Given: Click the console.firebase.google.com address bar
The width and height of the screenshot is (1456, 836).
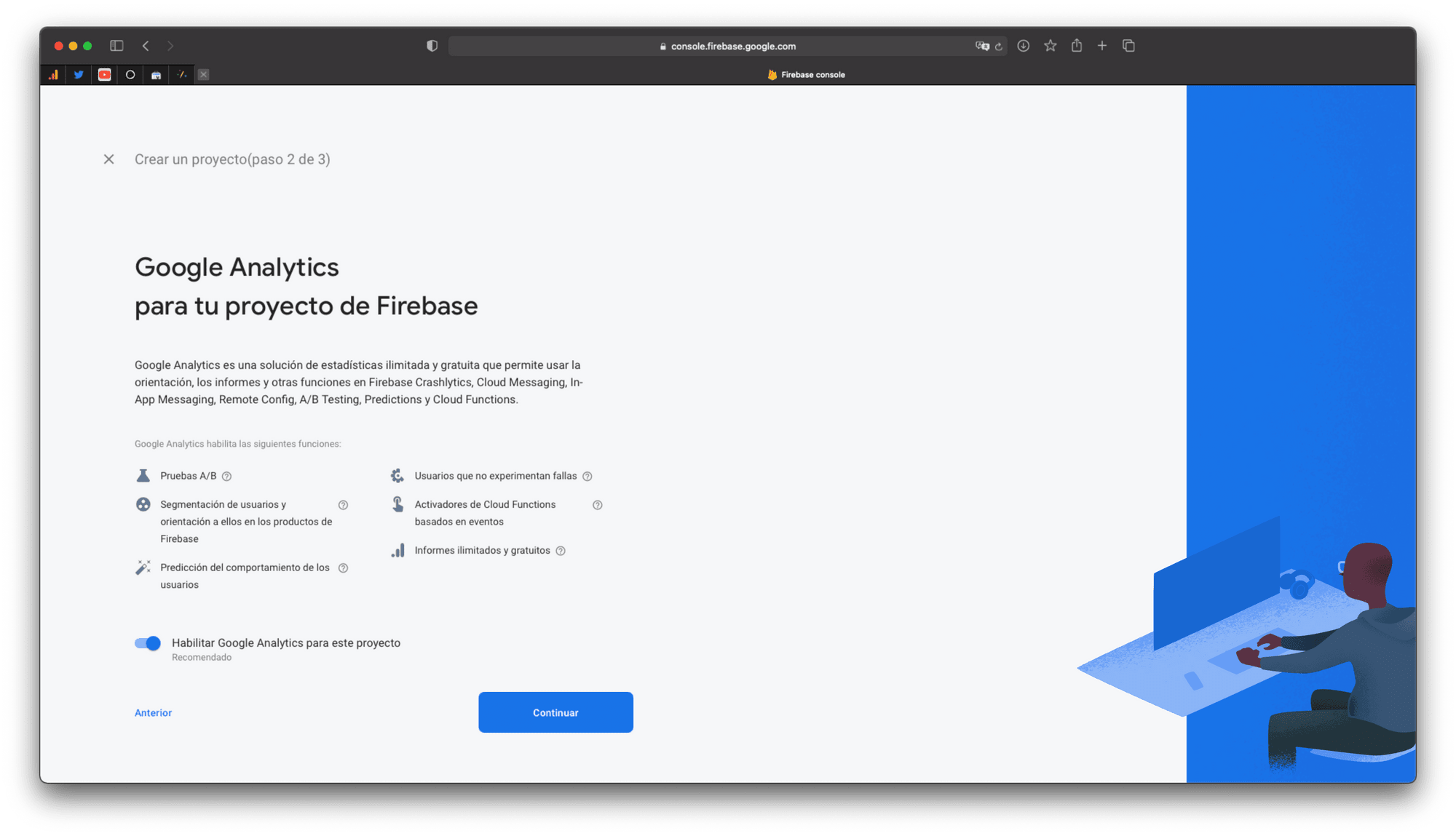Looking at the screenshot, I should click(727, 46).
